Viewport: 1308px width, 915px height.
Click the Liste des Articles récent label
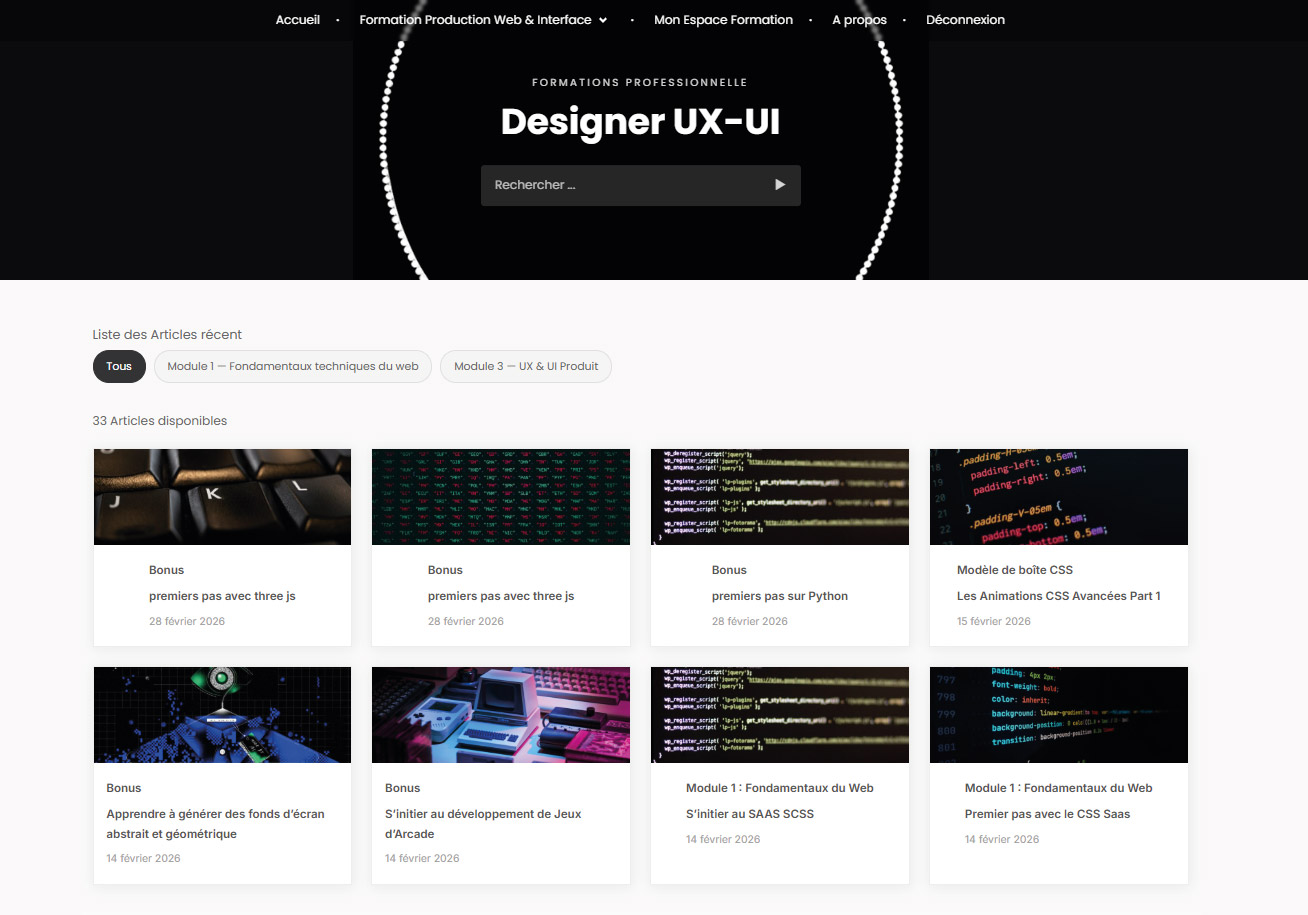(x=167, y=335)
